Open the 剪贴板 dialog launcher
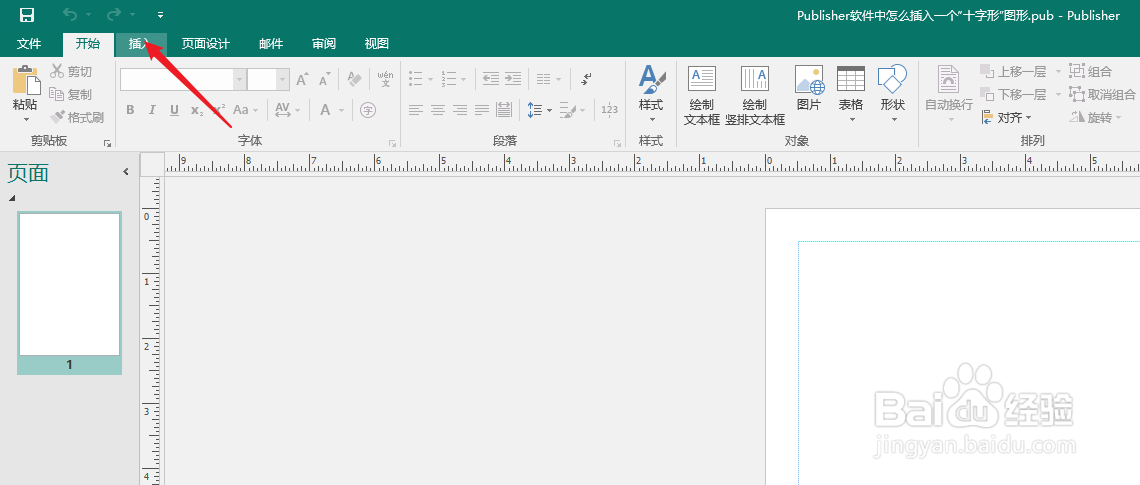The height and width of the screenshot is (485, 1140). (x=107, y=143)
